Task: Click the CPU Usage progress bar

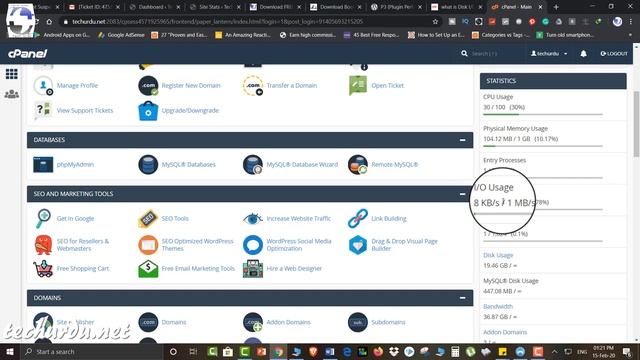Action: pyautogui.click(x=543, y=115)
